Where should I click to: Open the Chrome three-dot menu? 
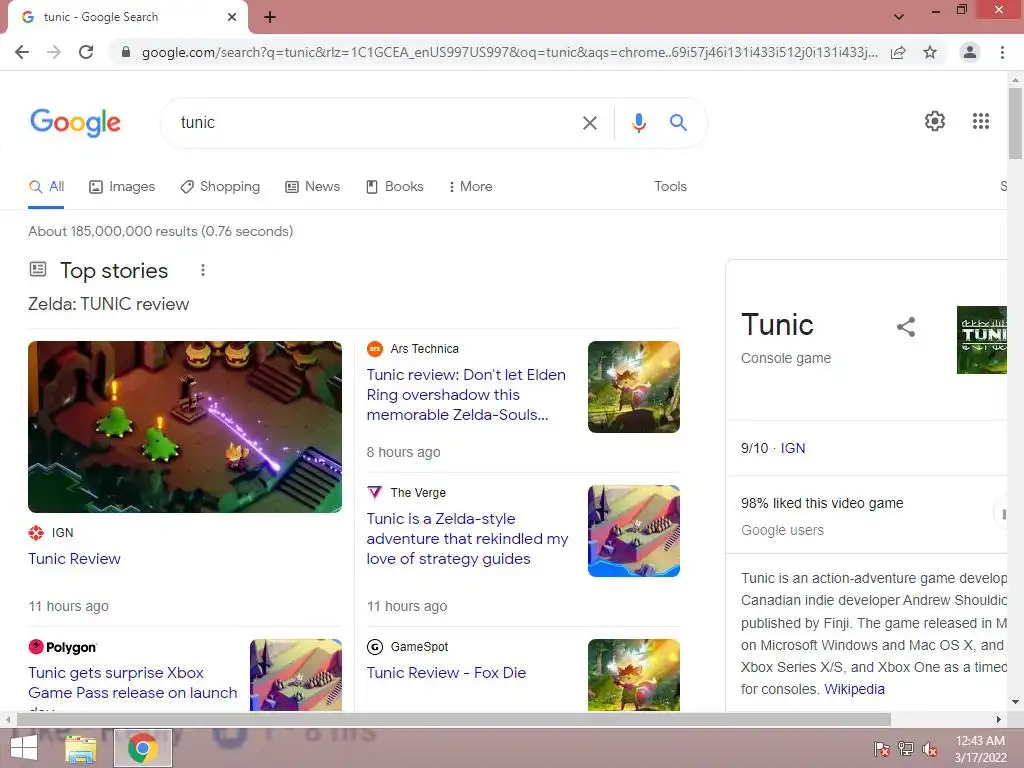(1002, 52)
